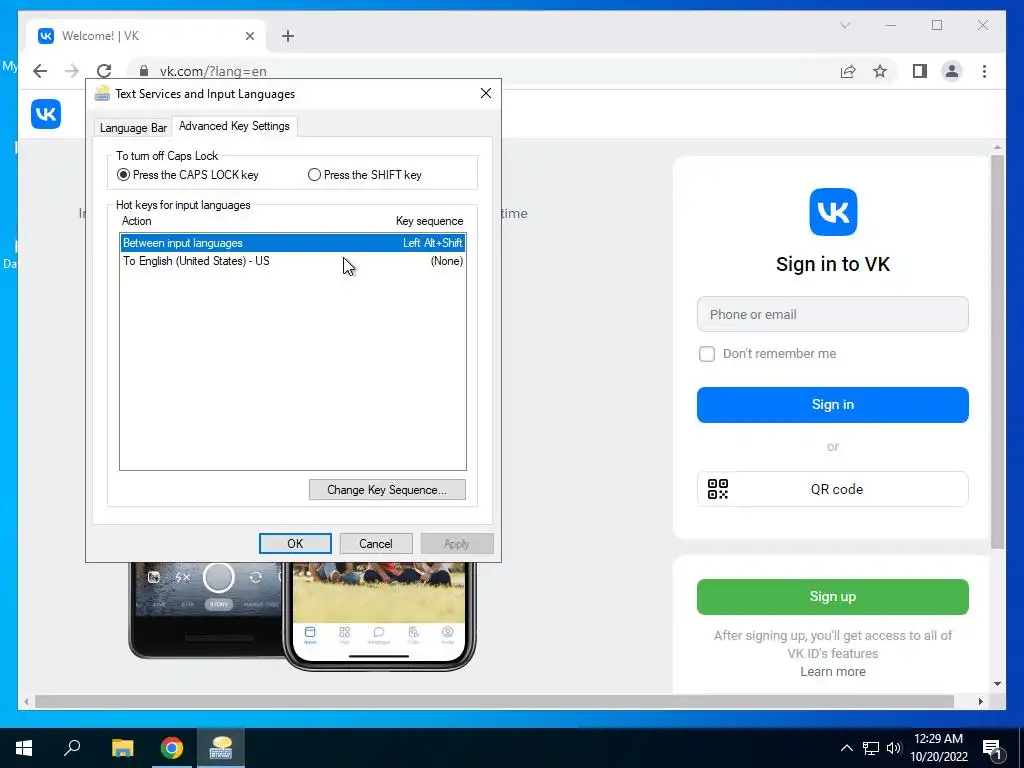
Task: Click Cancel in the dialog
Action: 376,543
